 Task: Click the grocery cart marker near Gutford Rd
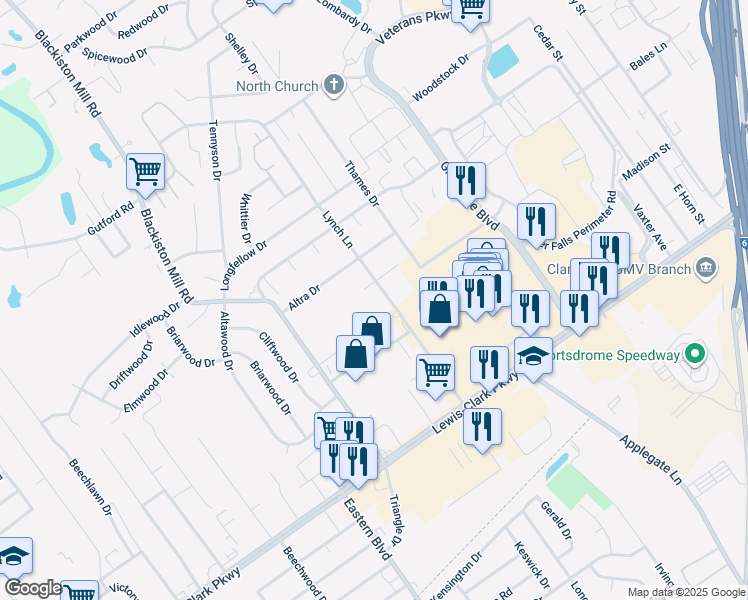(145, 173)
